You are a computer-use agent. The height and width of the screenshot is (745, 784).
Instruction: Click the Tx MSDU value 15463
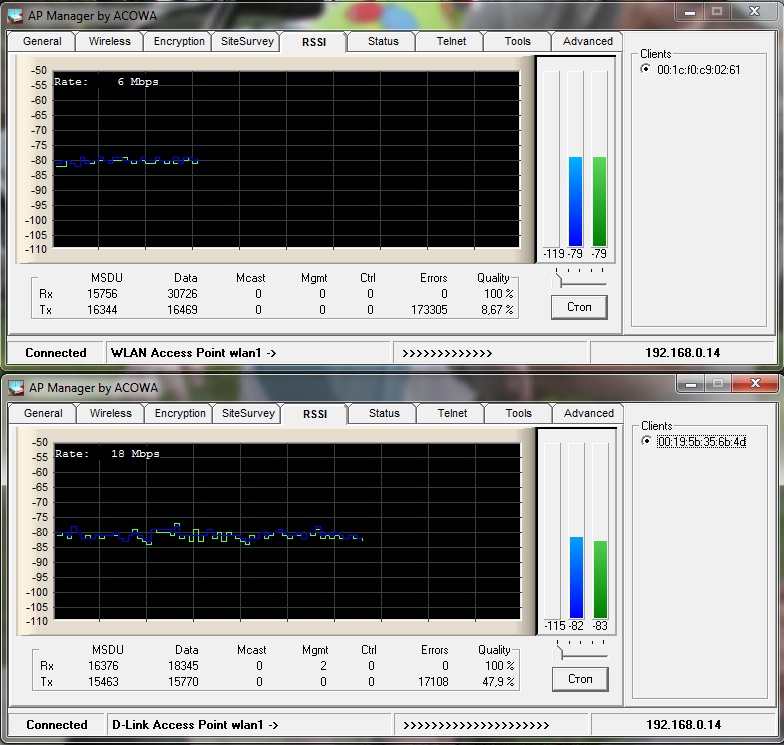tap(103, 682)
